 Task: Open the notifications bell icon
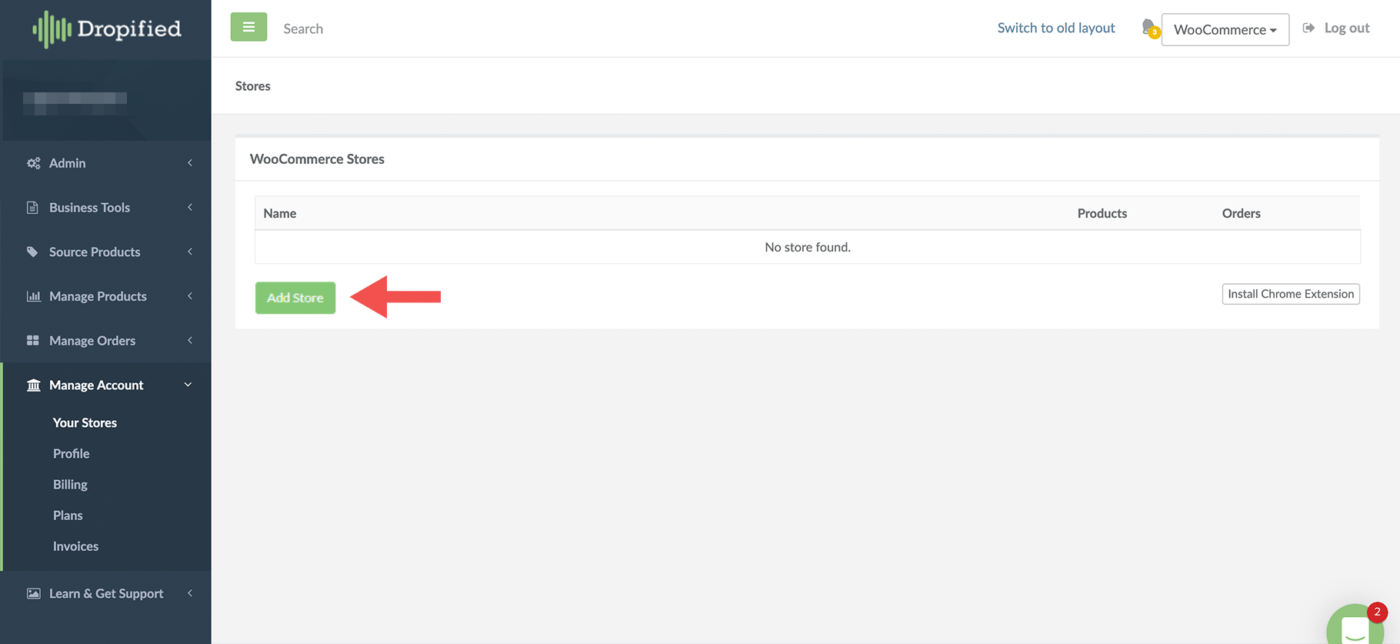point(1150,28)
